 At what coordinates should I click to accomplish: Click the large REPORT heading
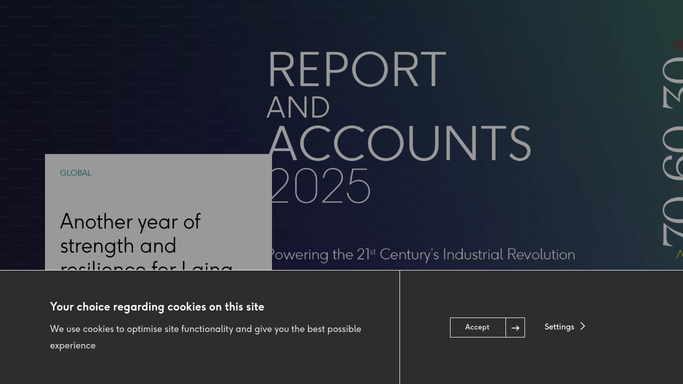(357, 70)
